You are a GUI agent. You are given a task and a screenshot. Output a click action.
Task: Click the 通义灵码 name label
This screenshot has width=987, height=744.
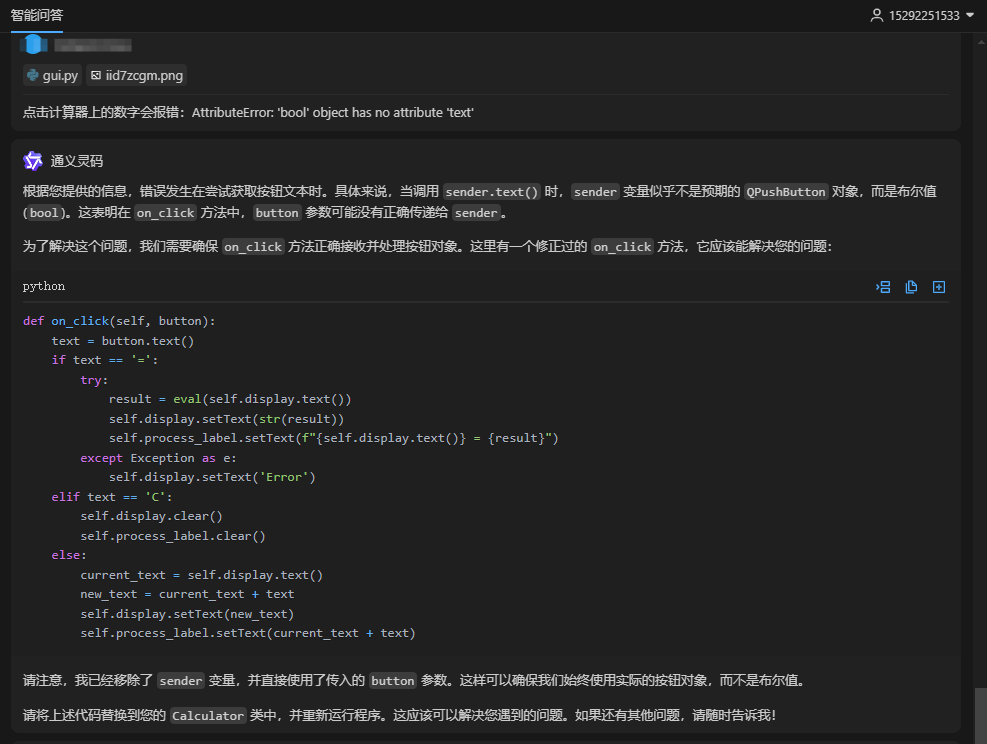click(77, 161)
